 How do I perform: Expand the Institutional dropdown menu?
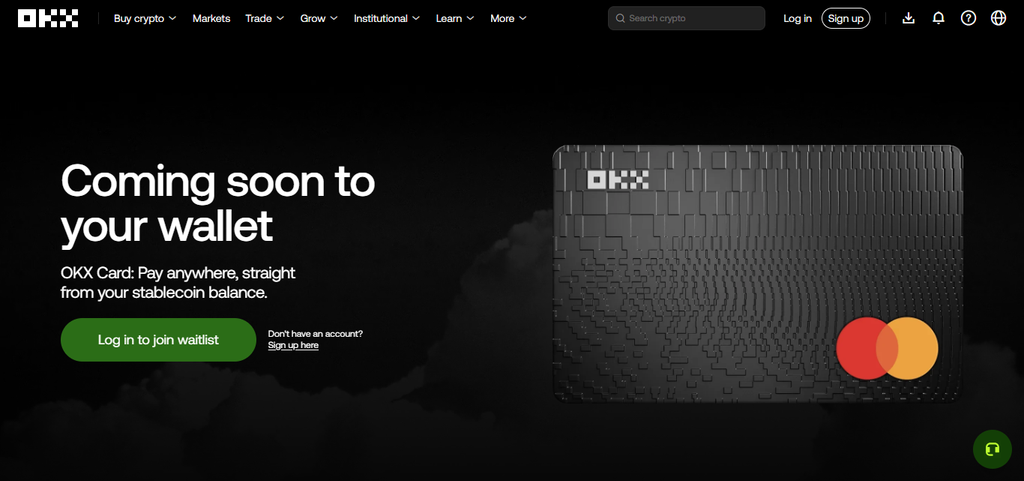[387, 18]
